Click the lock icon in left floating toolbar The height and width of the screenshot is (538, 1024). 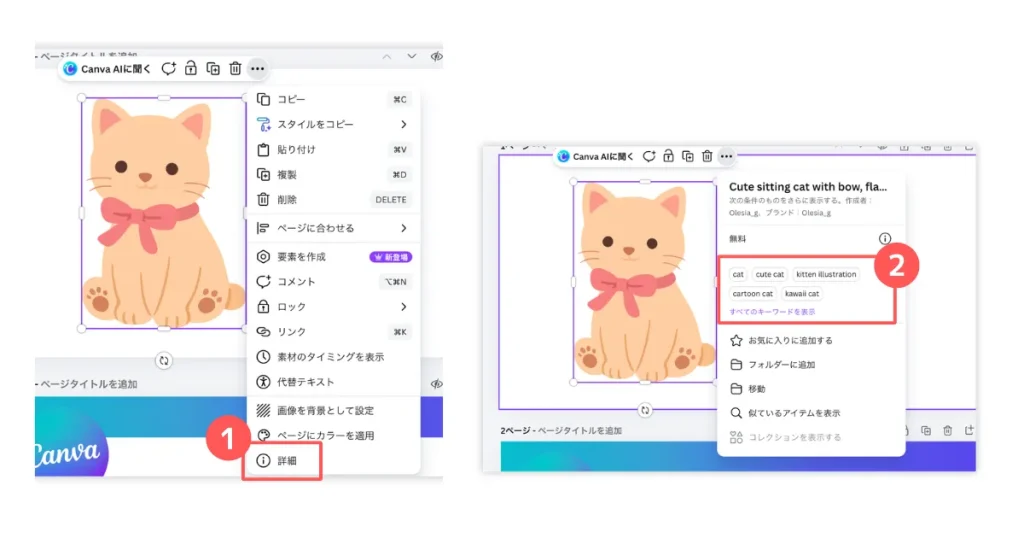point(191,69)
